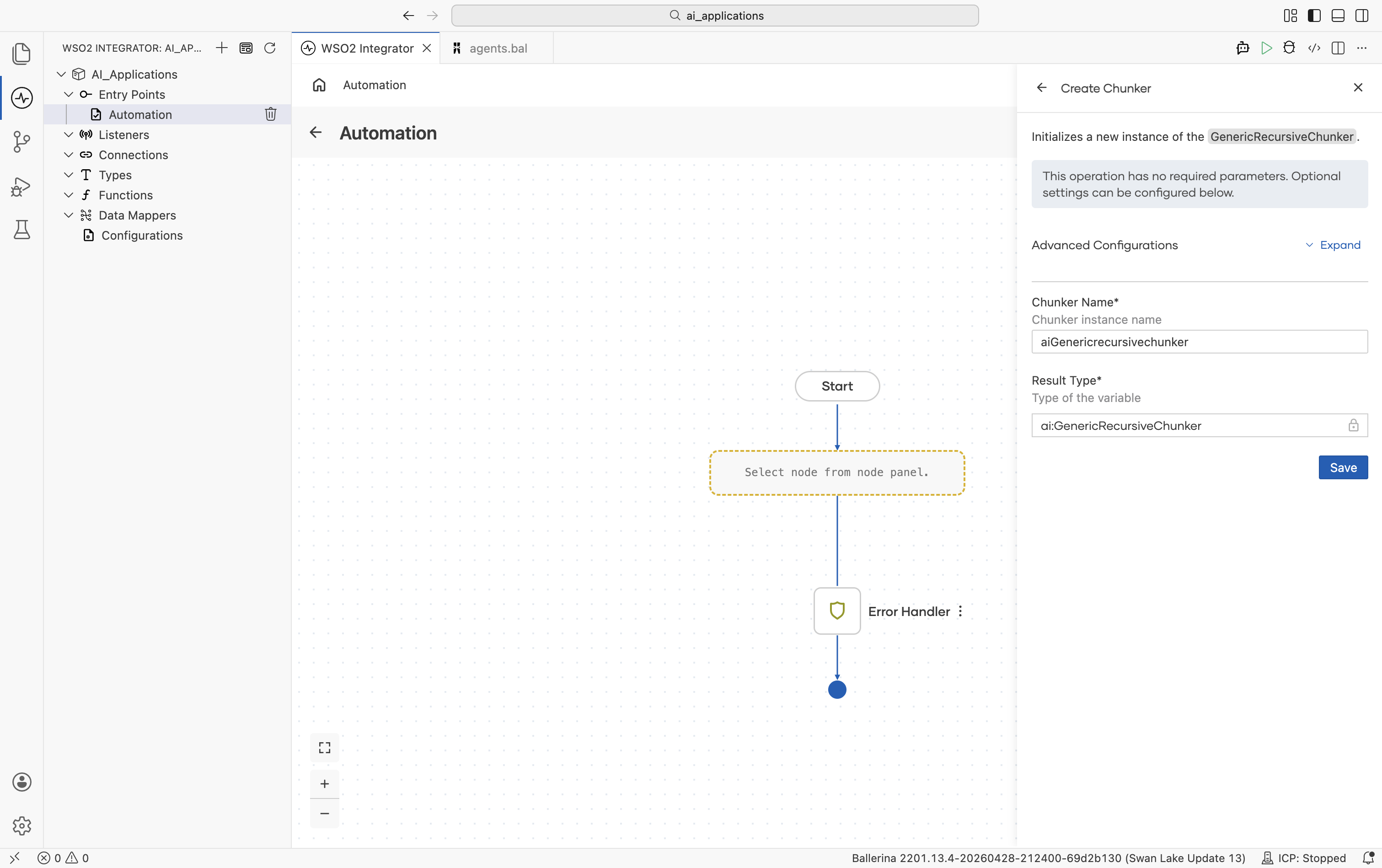The width and height of the screenshot is (1382, 868).
Task: Click the Ballerina version status bar entry
Action: 1048,857
